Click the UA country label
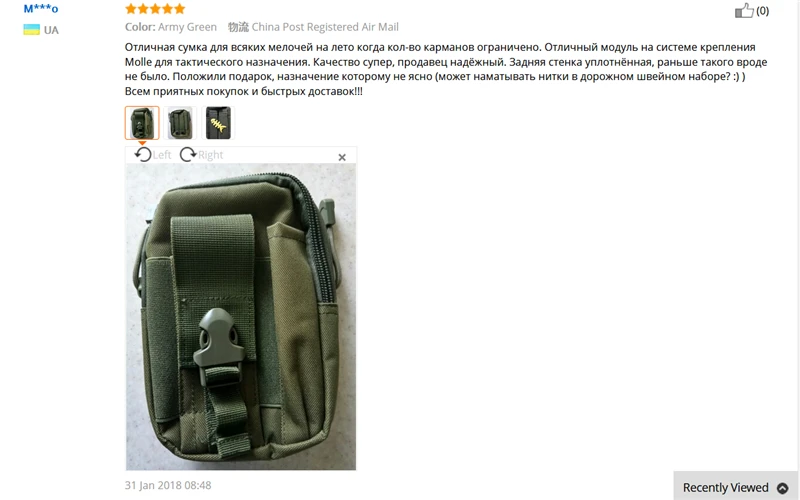Viewport: 800px width, 500px height. [x=51, y=30]
